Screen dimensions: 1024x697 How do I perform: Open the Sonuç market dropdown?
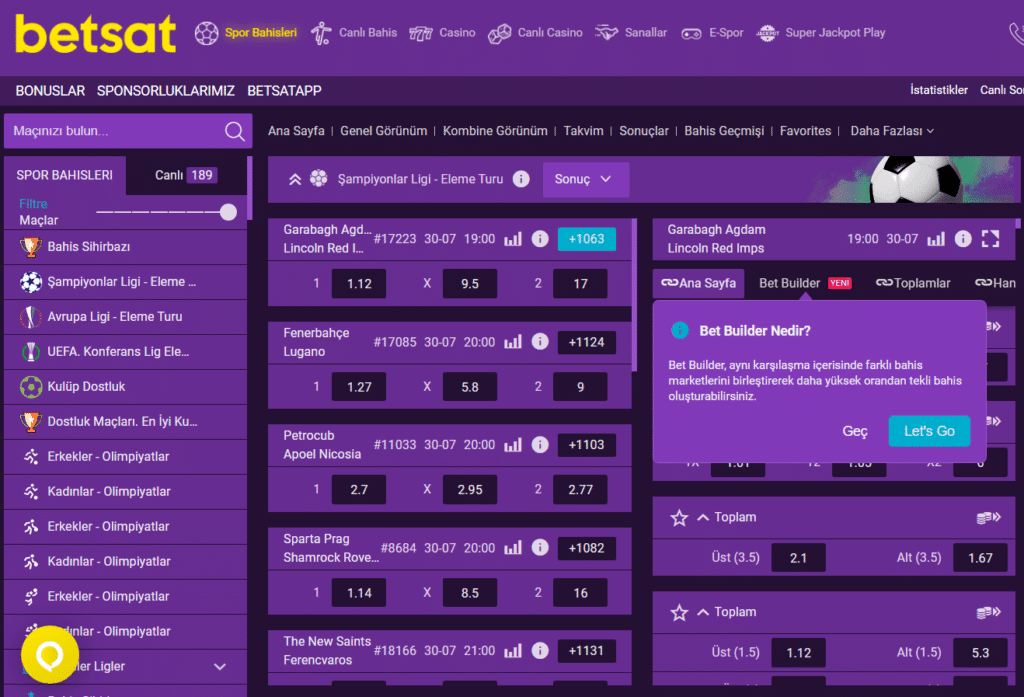click(586, 179)
